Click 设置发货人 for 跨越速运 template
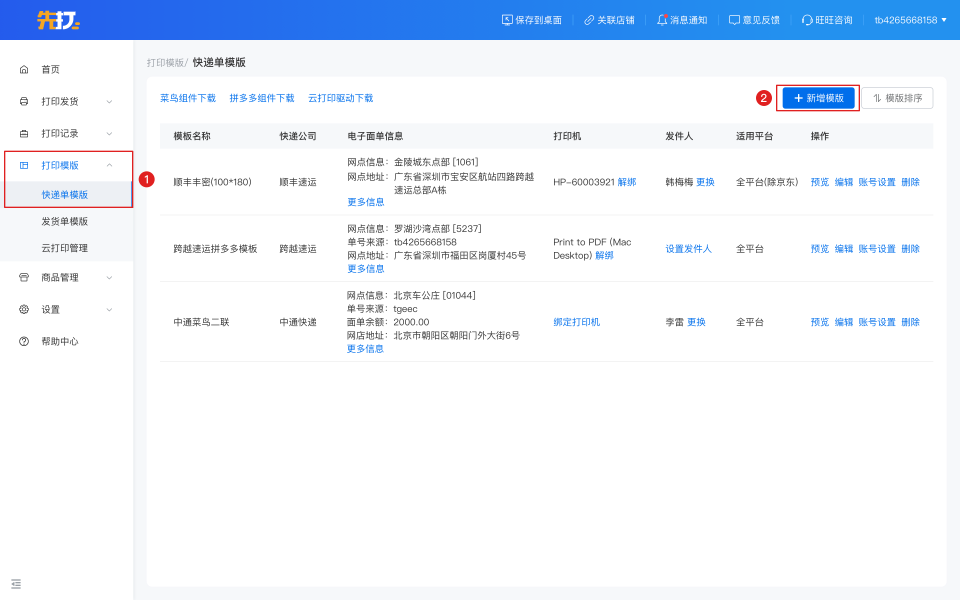 tap(688, 249)
